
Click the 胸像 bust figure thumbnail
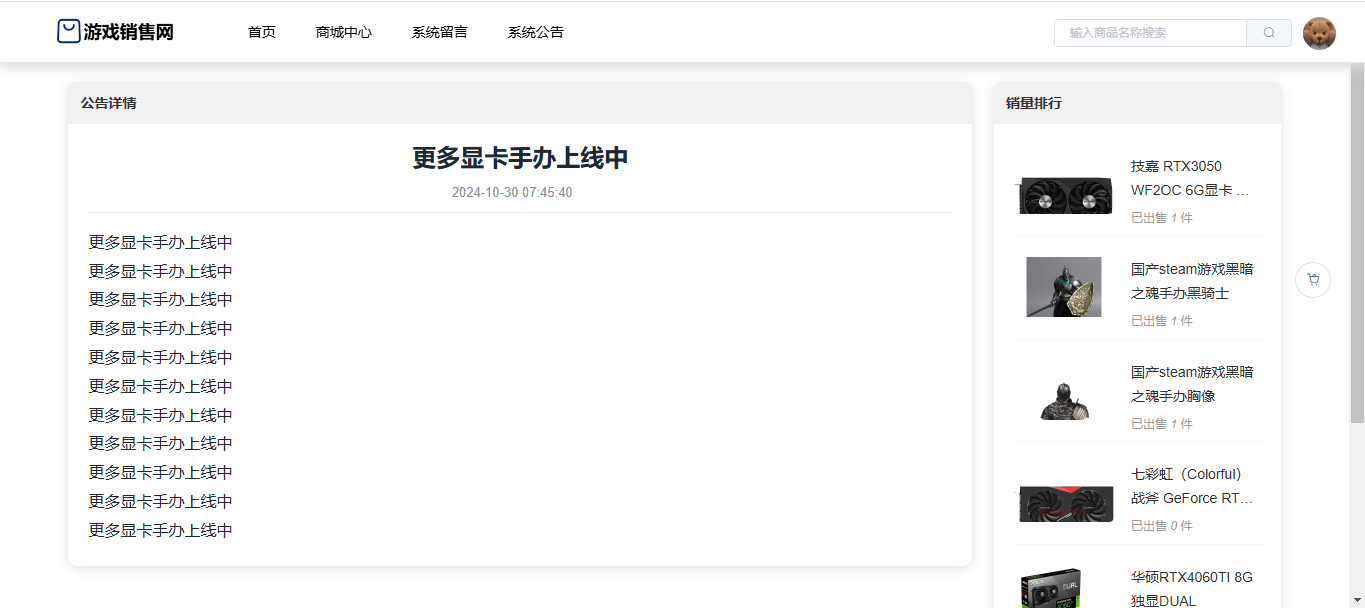[x=1064, y=399]
